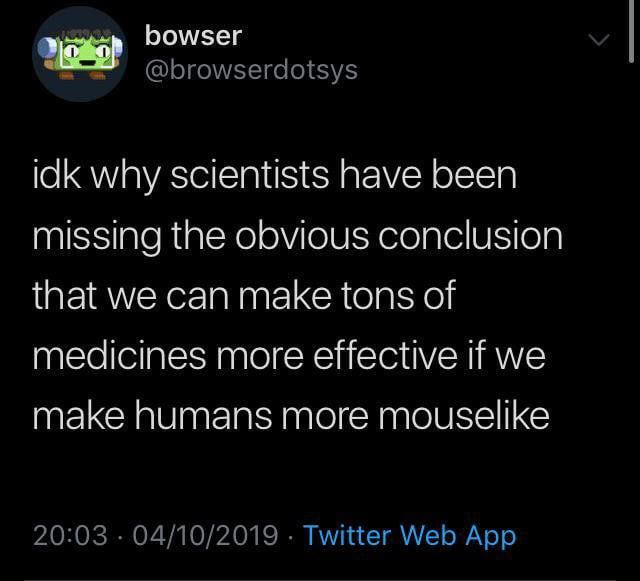
Task: Open the @browserdotsys handle
Action: pyautogui.click(x=250, y=70)
